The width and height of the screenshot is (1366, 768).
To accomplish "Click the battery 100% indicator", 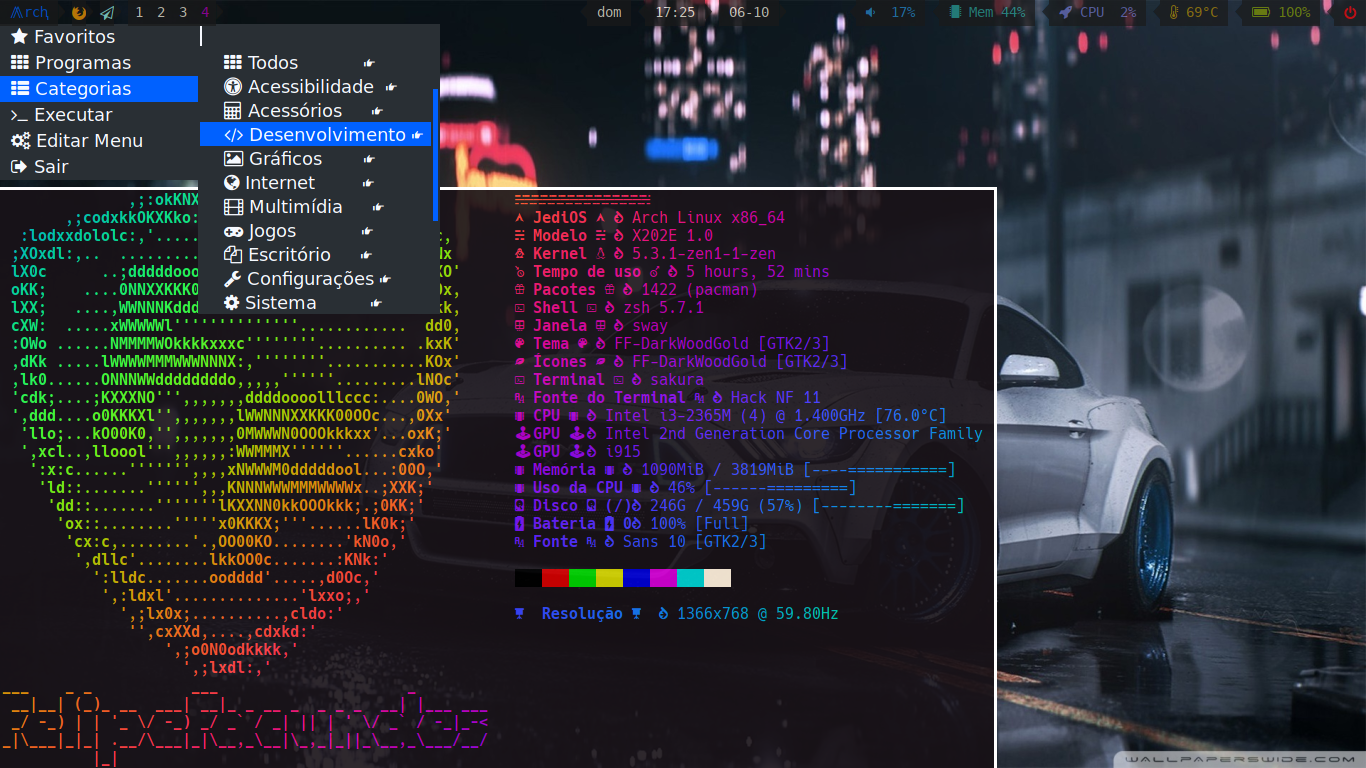I will tap(1281, 12).
